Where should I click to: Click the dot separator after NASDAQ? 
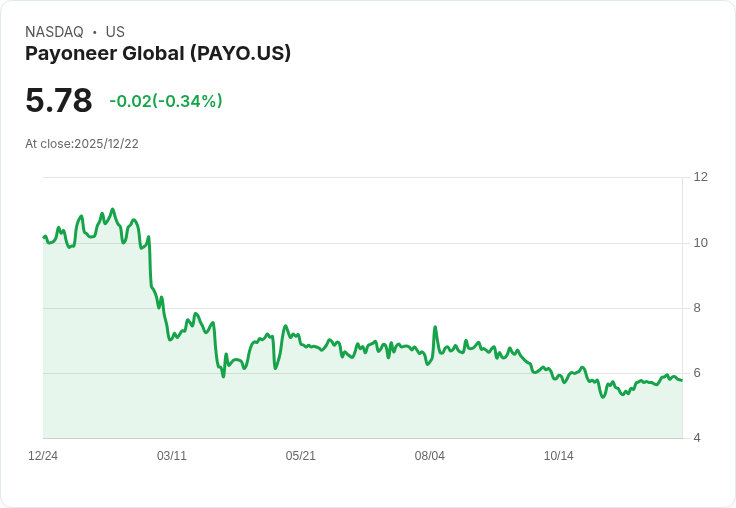[94, 32]
